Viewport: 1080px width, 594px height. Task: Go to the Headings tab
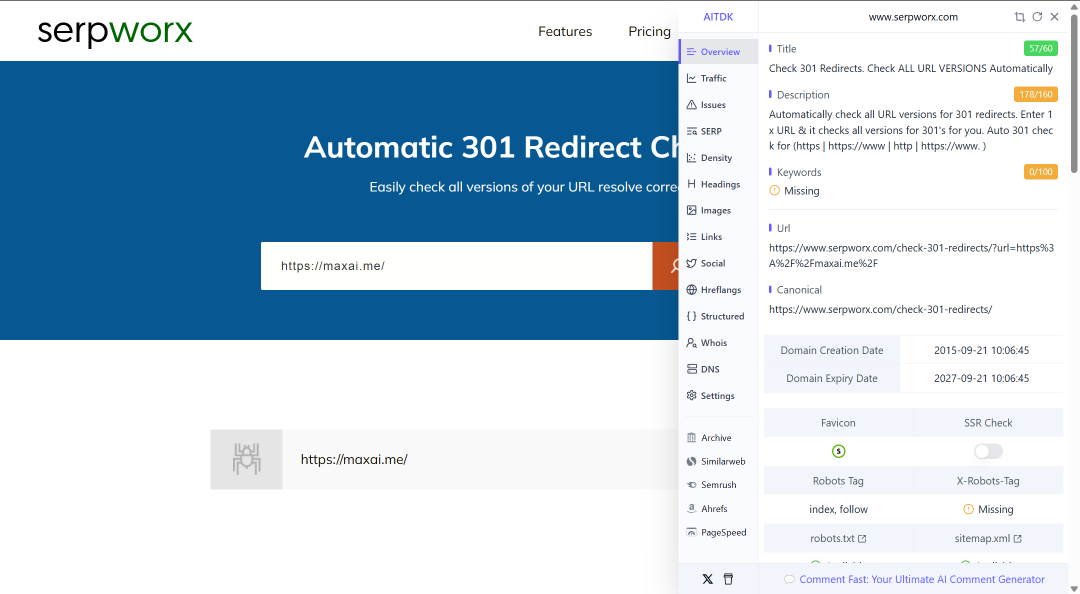click(x=718, y=184)
